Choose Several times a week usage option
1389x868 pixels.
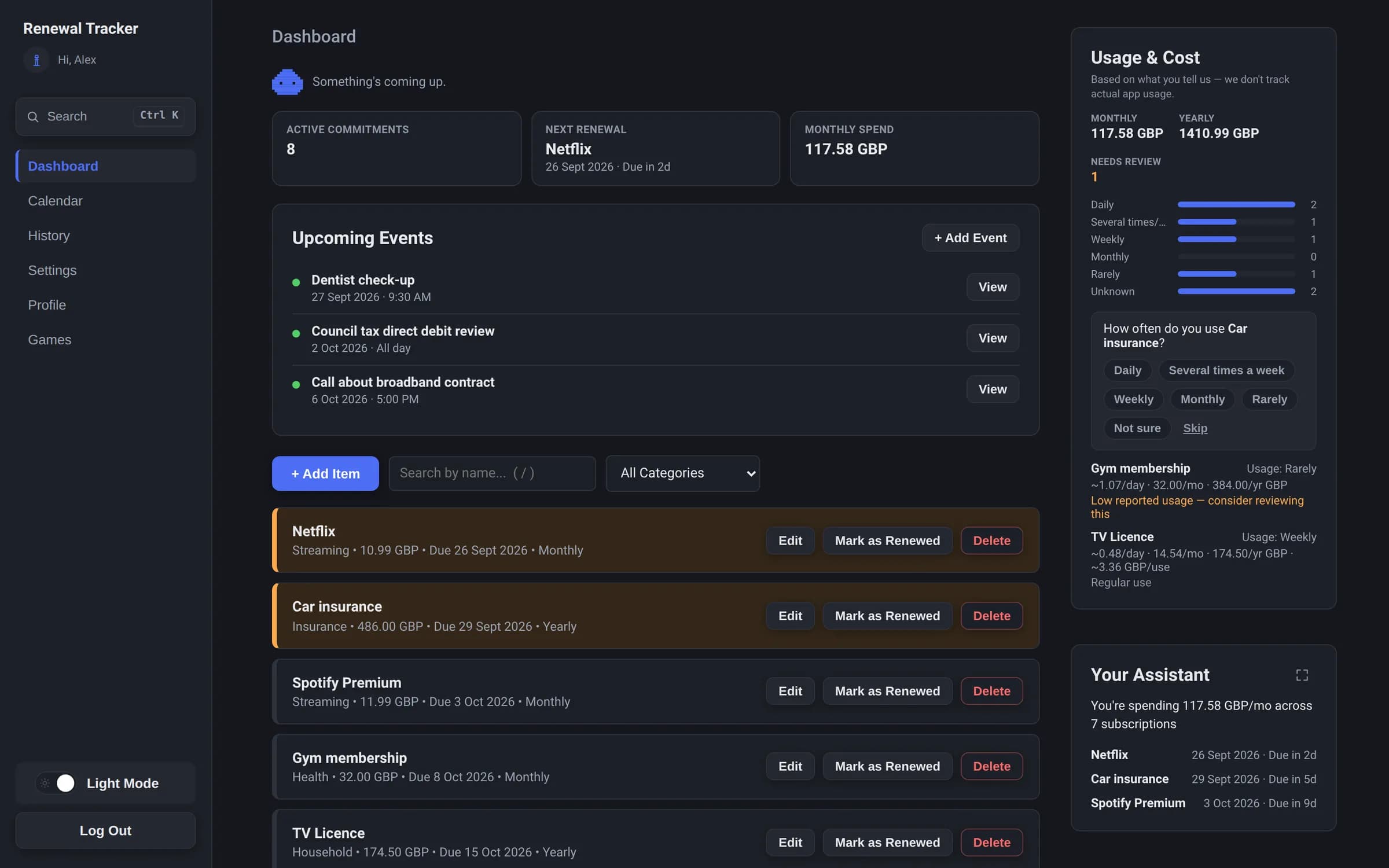tap(1226, 370)
